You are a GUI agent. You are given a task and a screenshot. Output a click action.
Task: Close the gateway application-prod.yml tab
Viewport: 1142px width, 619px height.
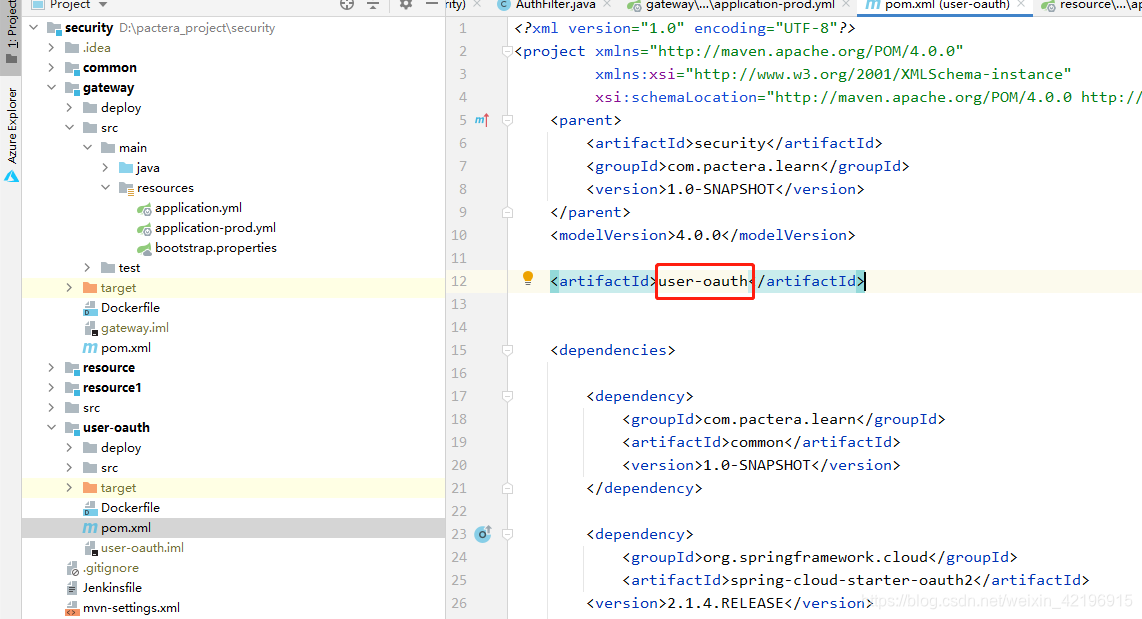pos(846,5)
